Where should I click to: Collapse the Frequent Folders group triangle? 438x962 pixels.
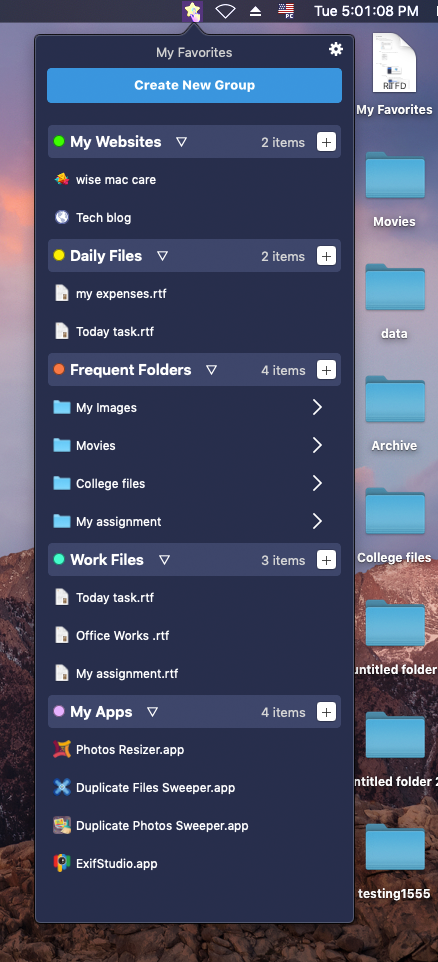211,370
